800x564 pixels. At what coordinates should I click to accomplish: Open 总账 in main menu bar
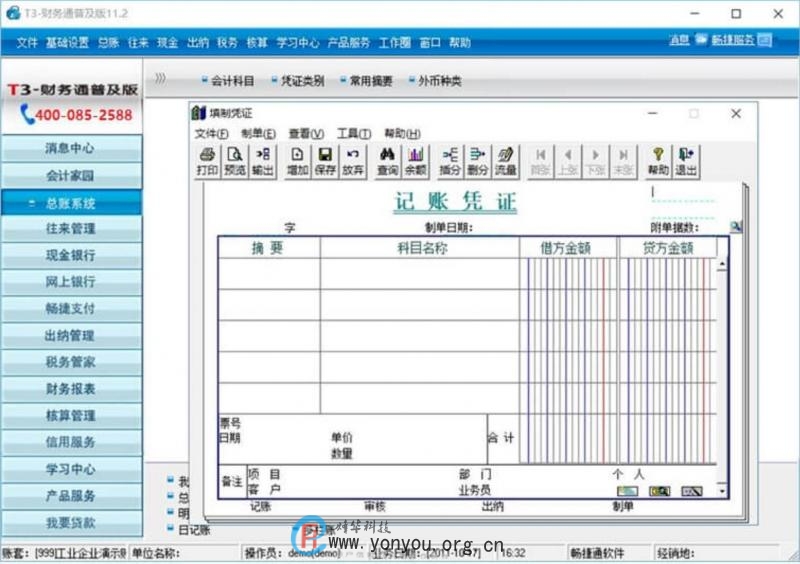(108, 43)
